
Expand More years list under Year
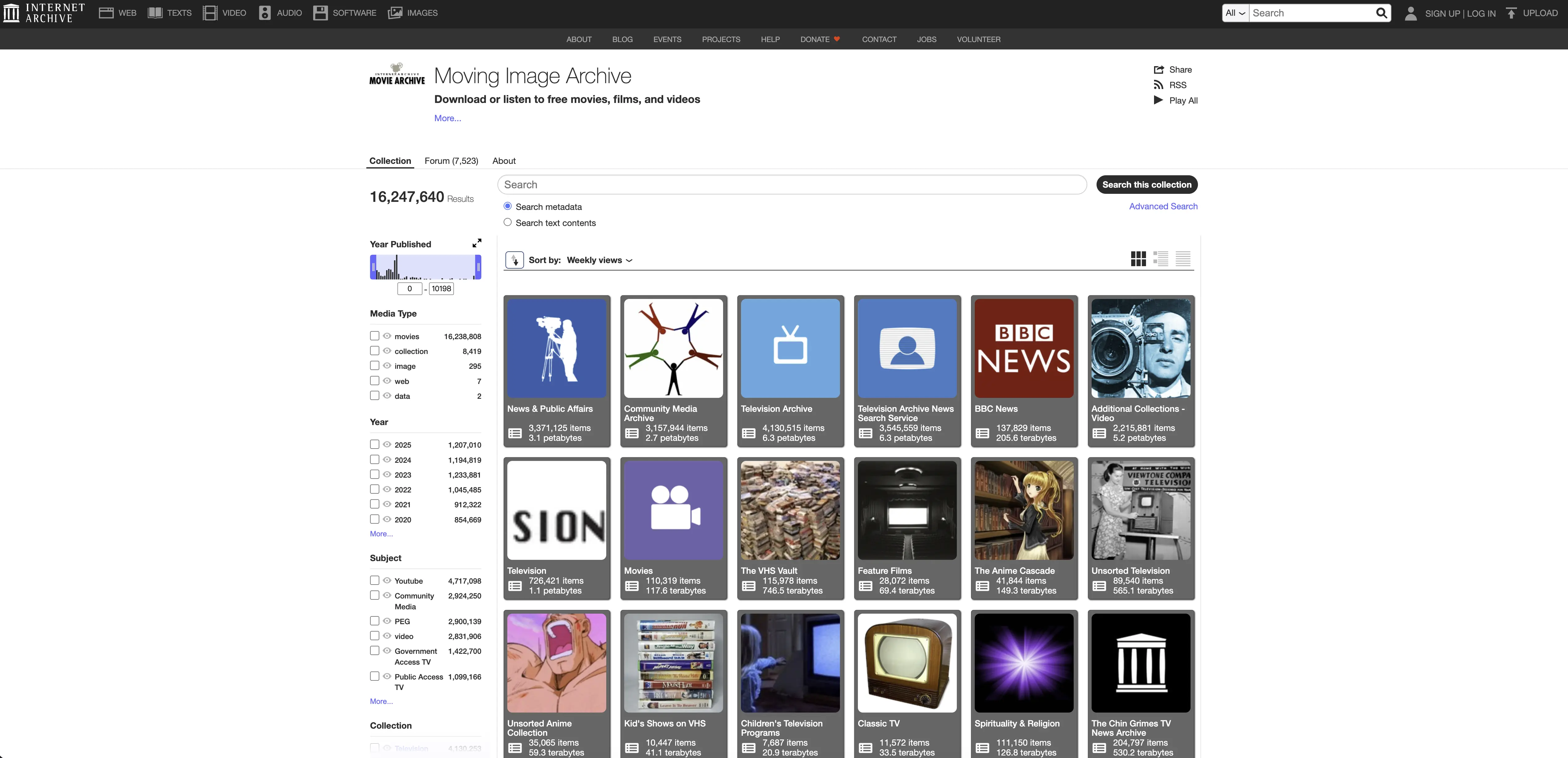click(382, 534)
